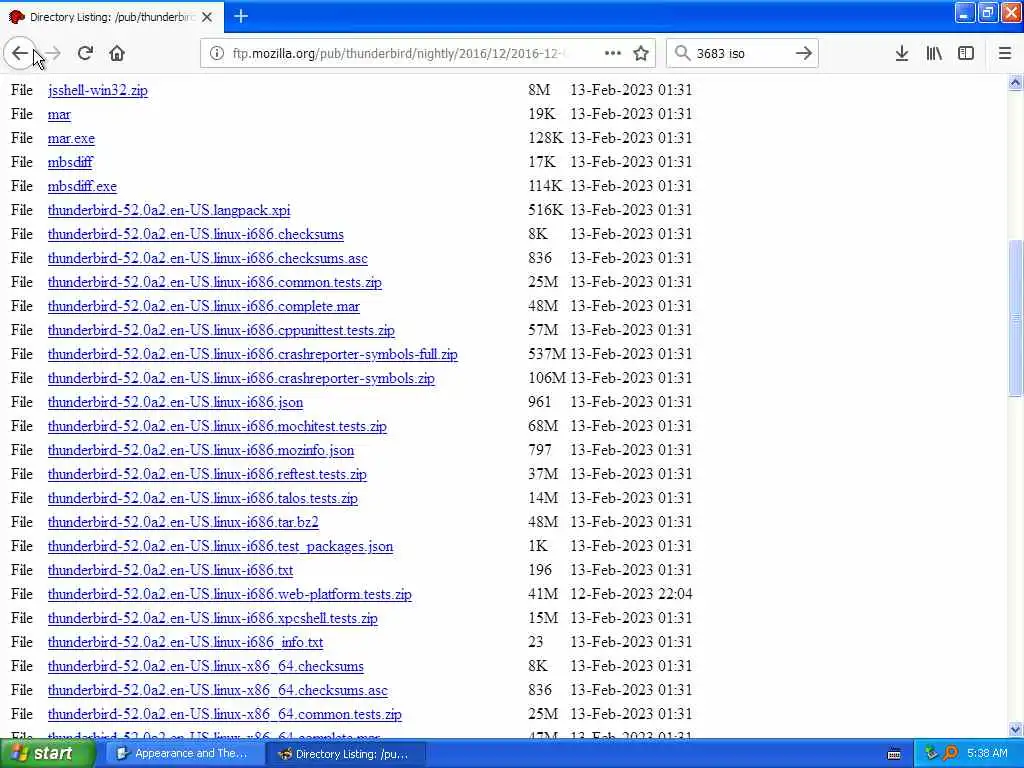Open linux-i686.checksums link

point(196,234)
